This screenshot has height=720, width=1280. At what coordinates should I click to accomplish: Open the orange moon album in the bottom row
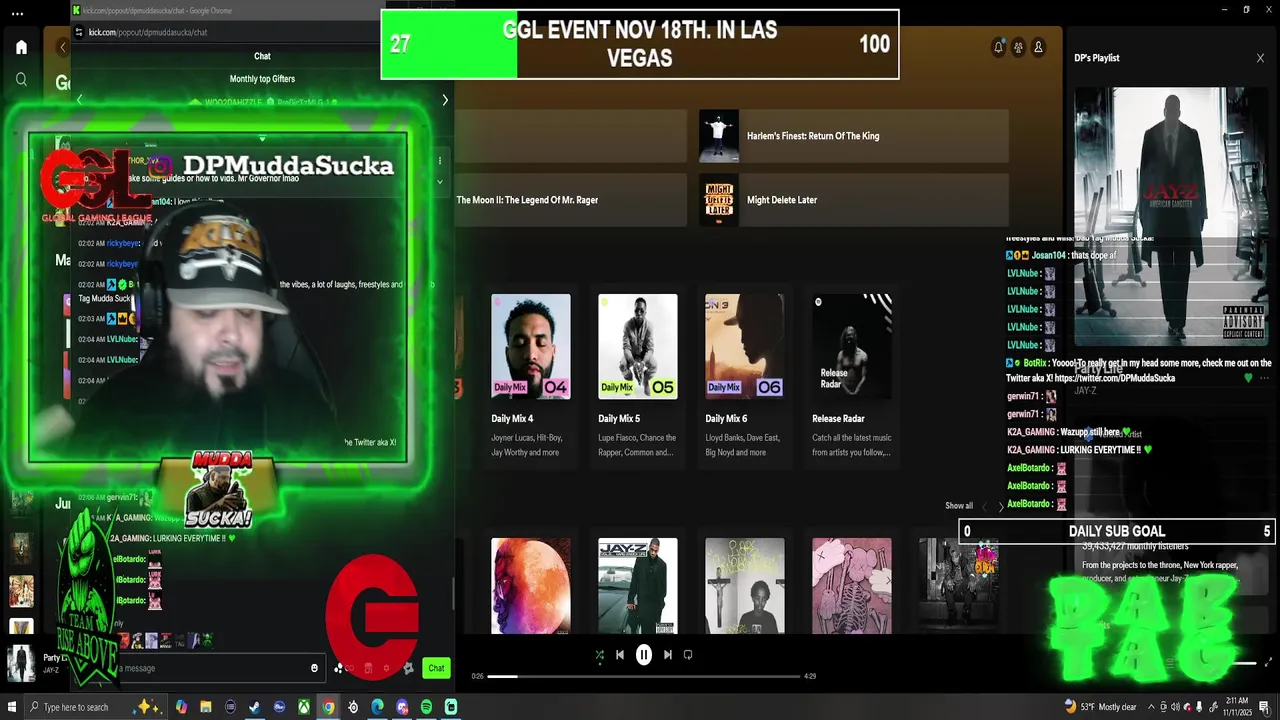coord(531,586)
